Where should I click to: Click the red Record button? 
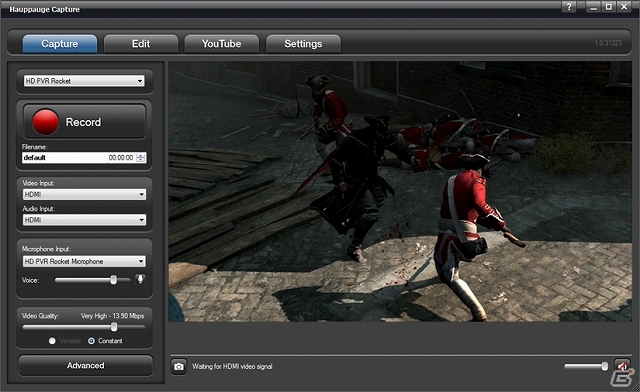click(x=84, y=122)
